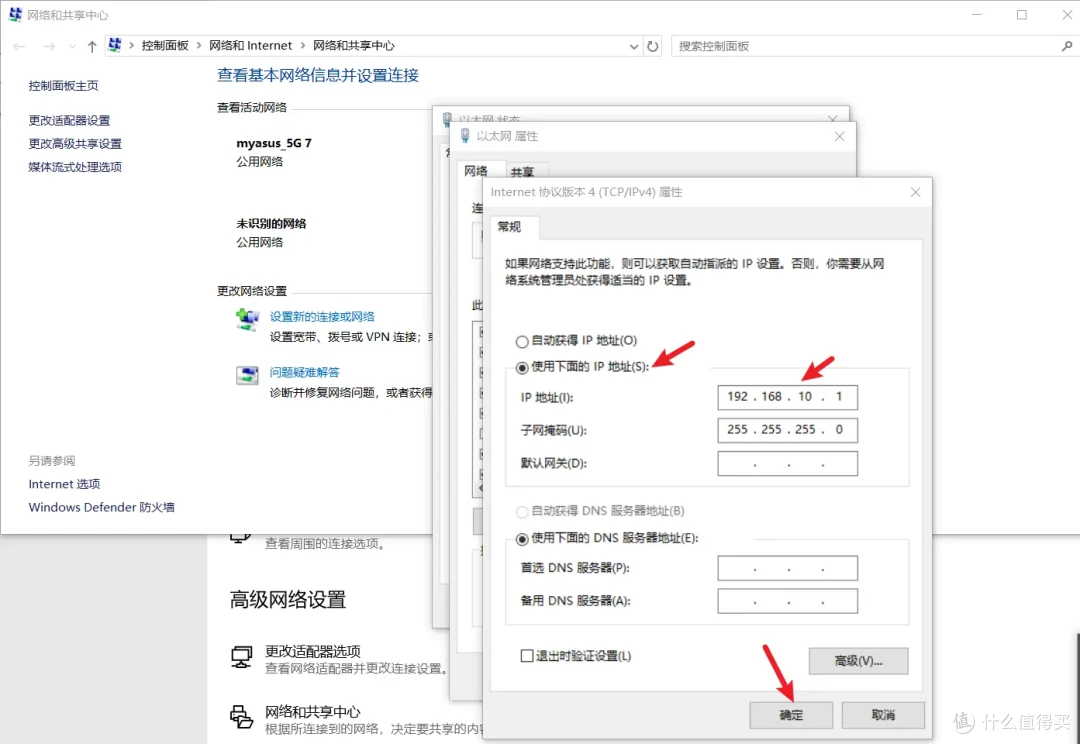This screenshot has height=744, width=1080.
Task: Select 控制面板 in the breadcrumb path
Action: [x=165, y=45]
